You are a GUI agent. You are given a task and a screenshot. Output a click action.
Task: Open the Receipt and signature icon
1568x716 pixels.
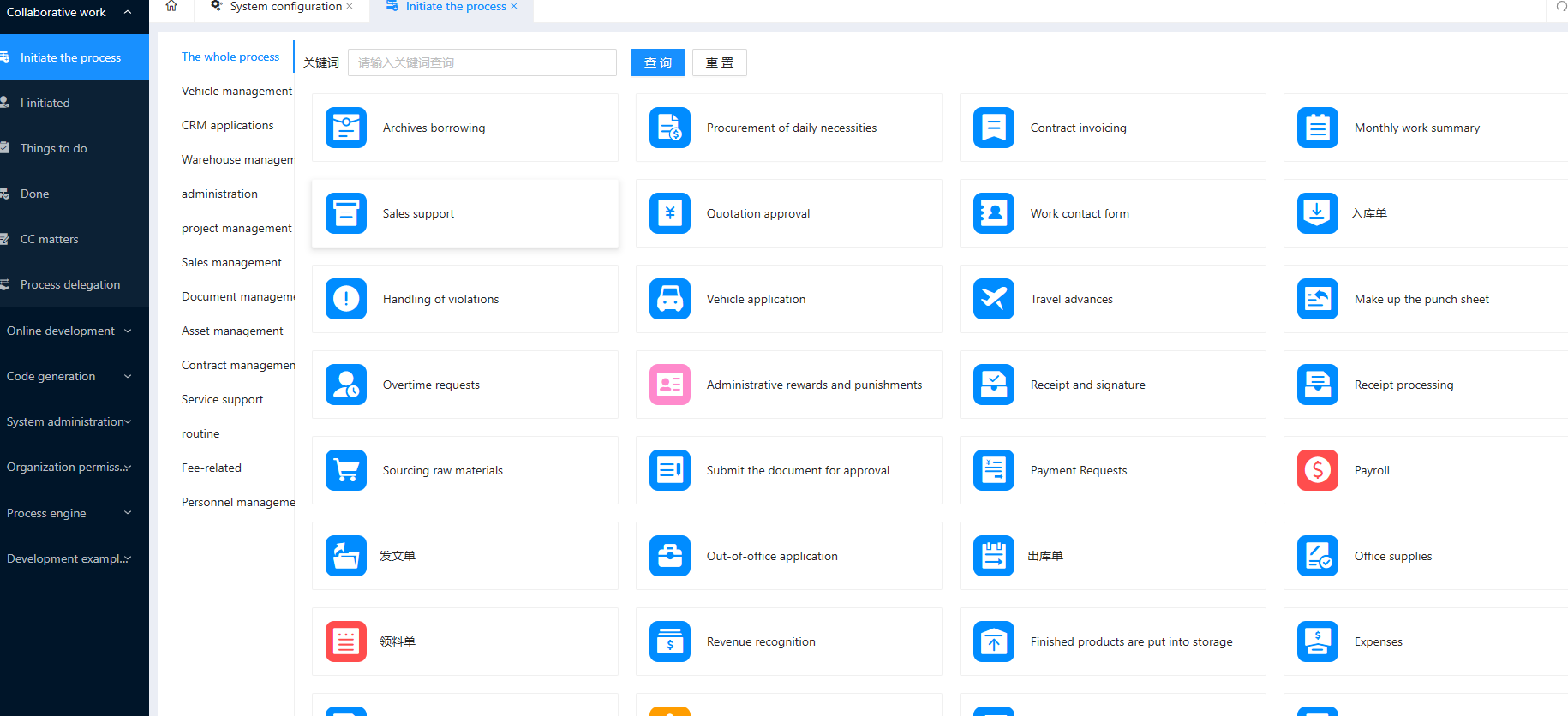point(994,385)
